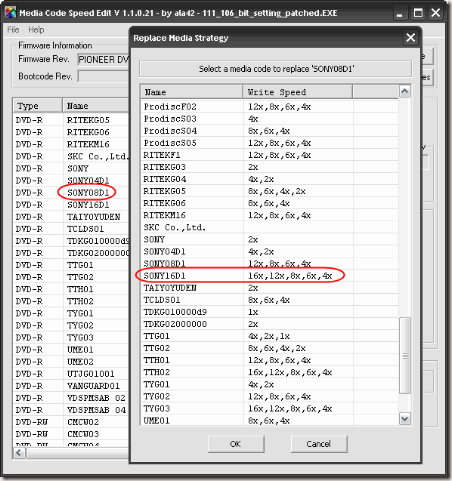Open the Help menu
Screen dimensions: 452x481
tap(36, 30)
